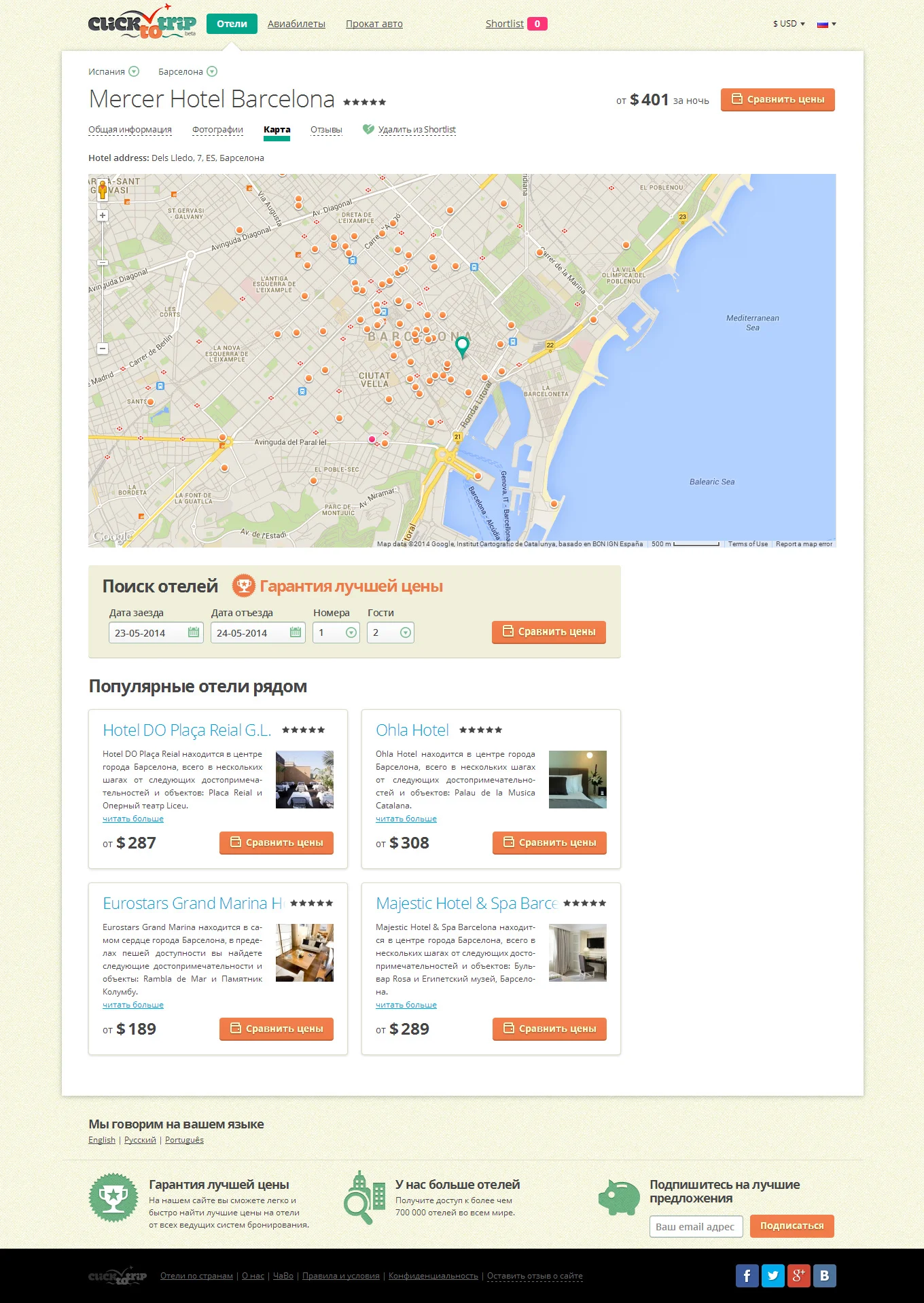The height and width of the screenshot is (1303, 924).
Task: Click читать больше under Eurostars Grand Marina
Action: 133,1005
